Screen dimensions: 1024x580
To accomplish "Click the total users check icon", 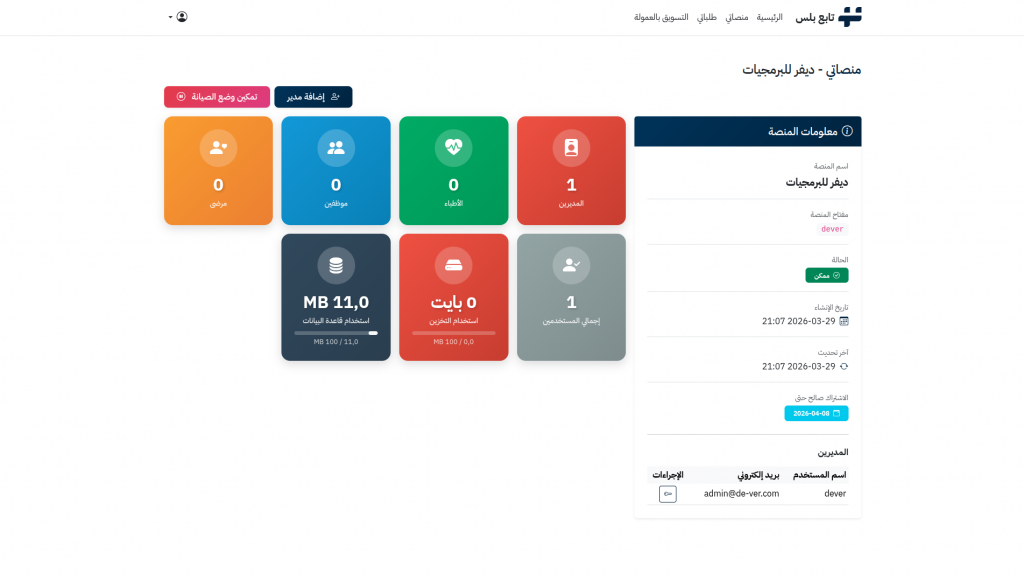I will [x=571, y=265].
